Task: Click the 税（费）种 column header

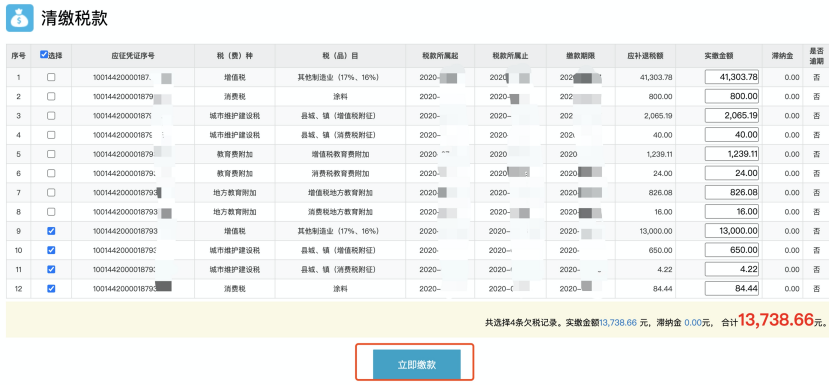Action: (234, 56)
